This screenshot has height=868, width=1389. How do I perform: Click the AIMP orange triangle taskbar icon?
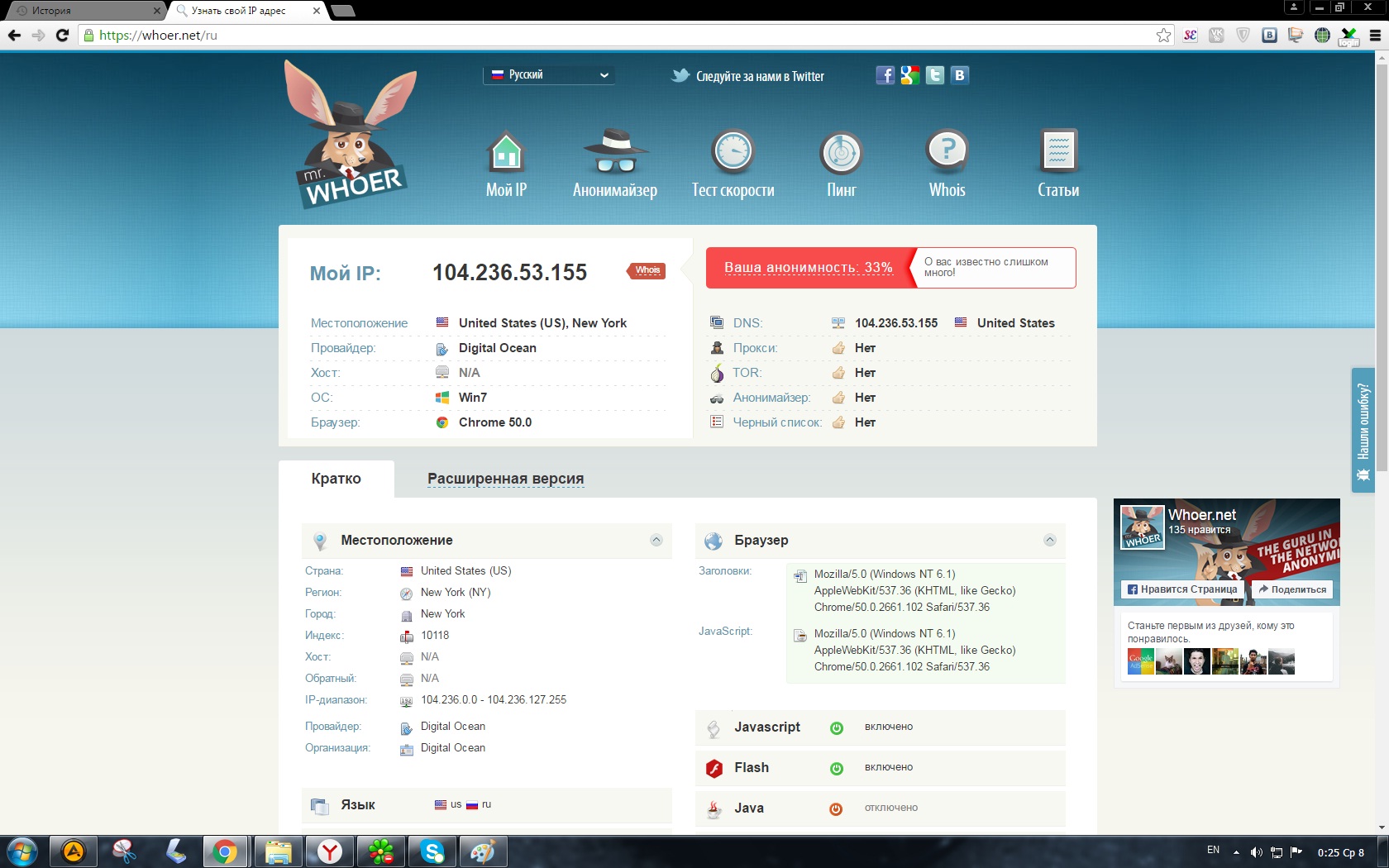(x=74, y=851)
